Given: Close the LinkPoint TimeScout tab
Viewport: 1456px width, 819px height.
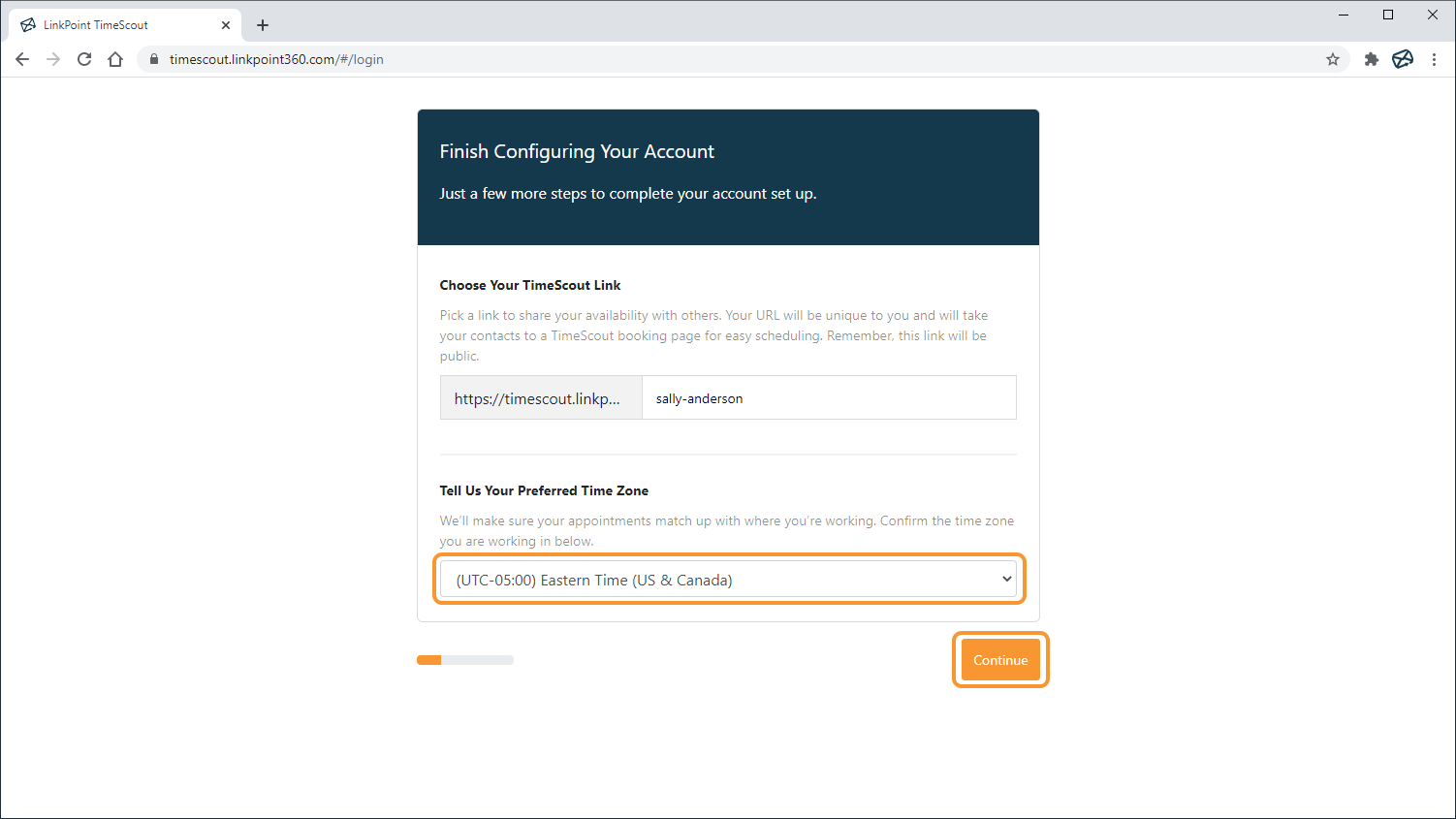Looking at the screenshot, I should pos(226,25).
